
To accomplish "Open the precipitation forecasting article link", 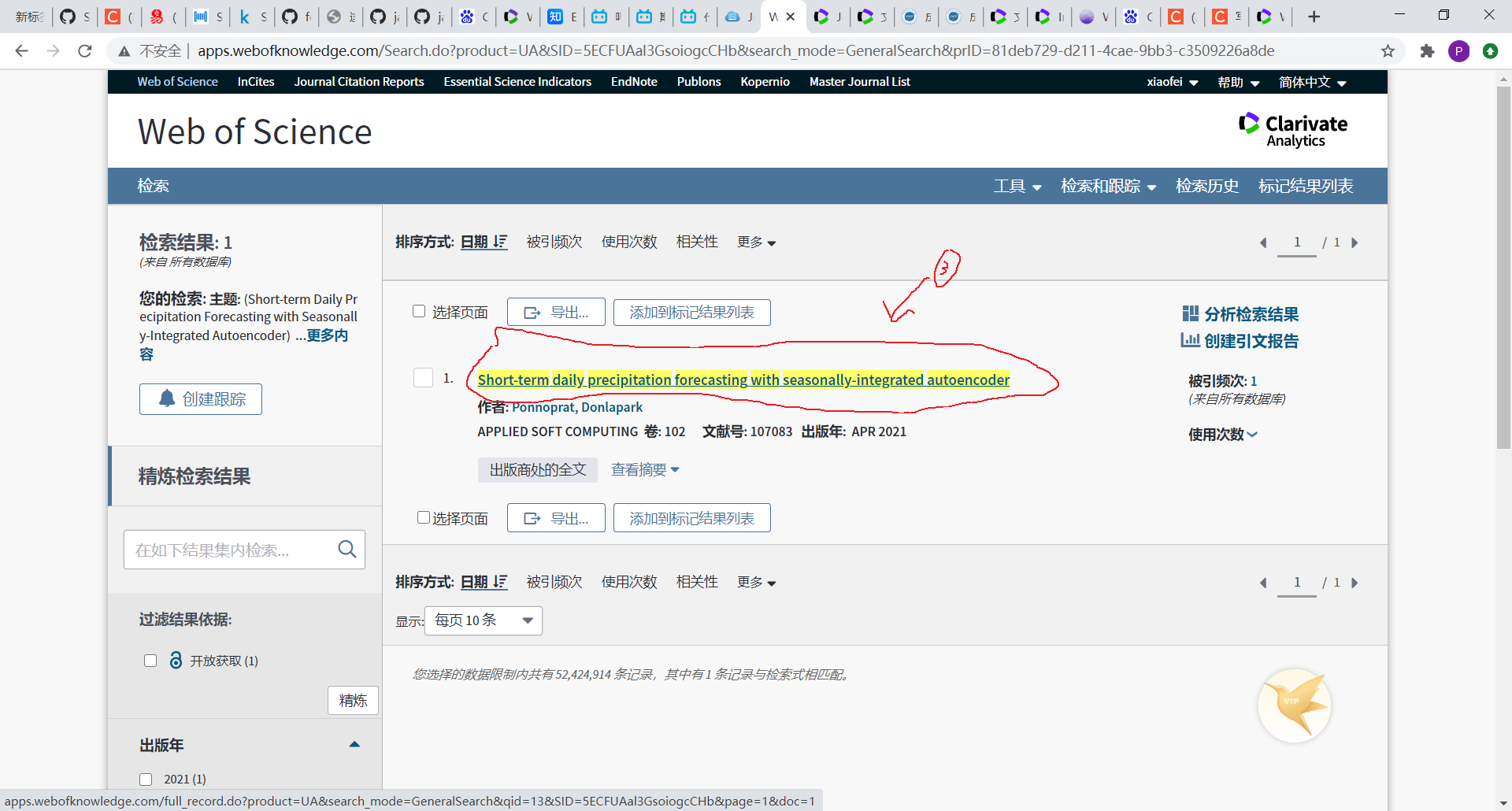I will [743, 380].
